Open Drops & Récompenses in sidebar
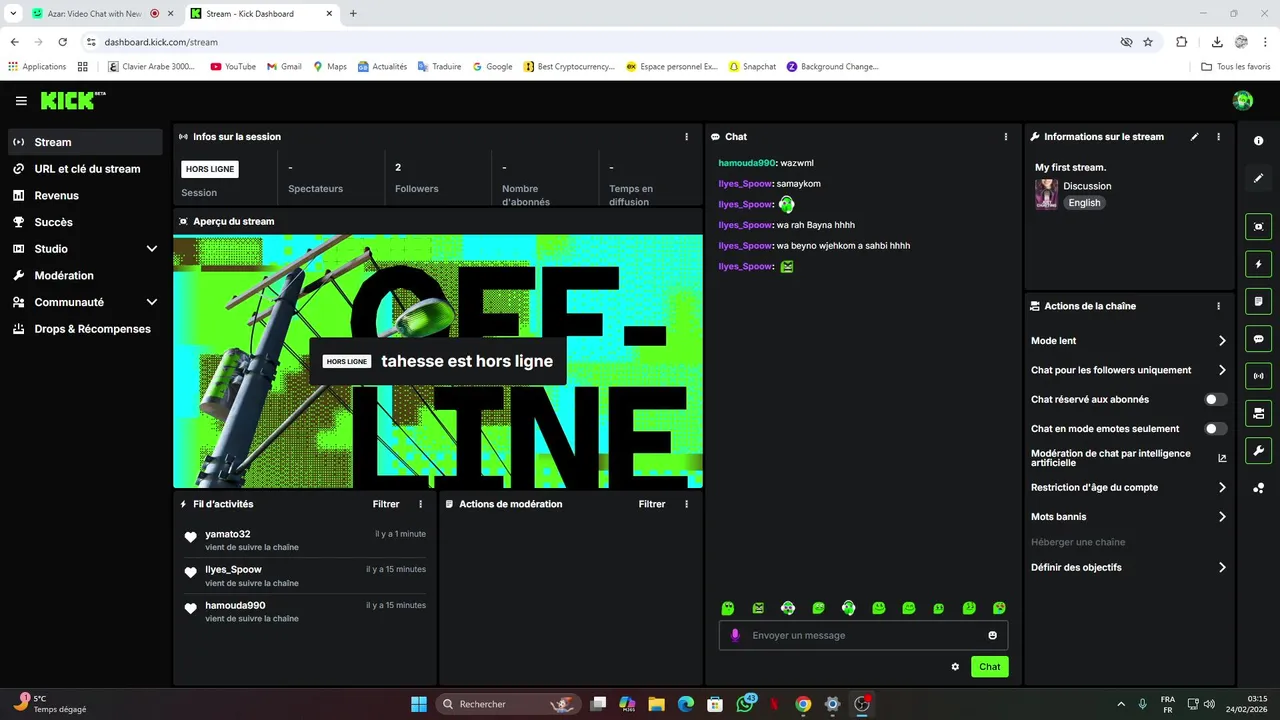This screenshot has width=1280, height=720. click(x=85, y=329)
